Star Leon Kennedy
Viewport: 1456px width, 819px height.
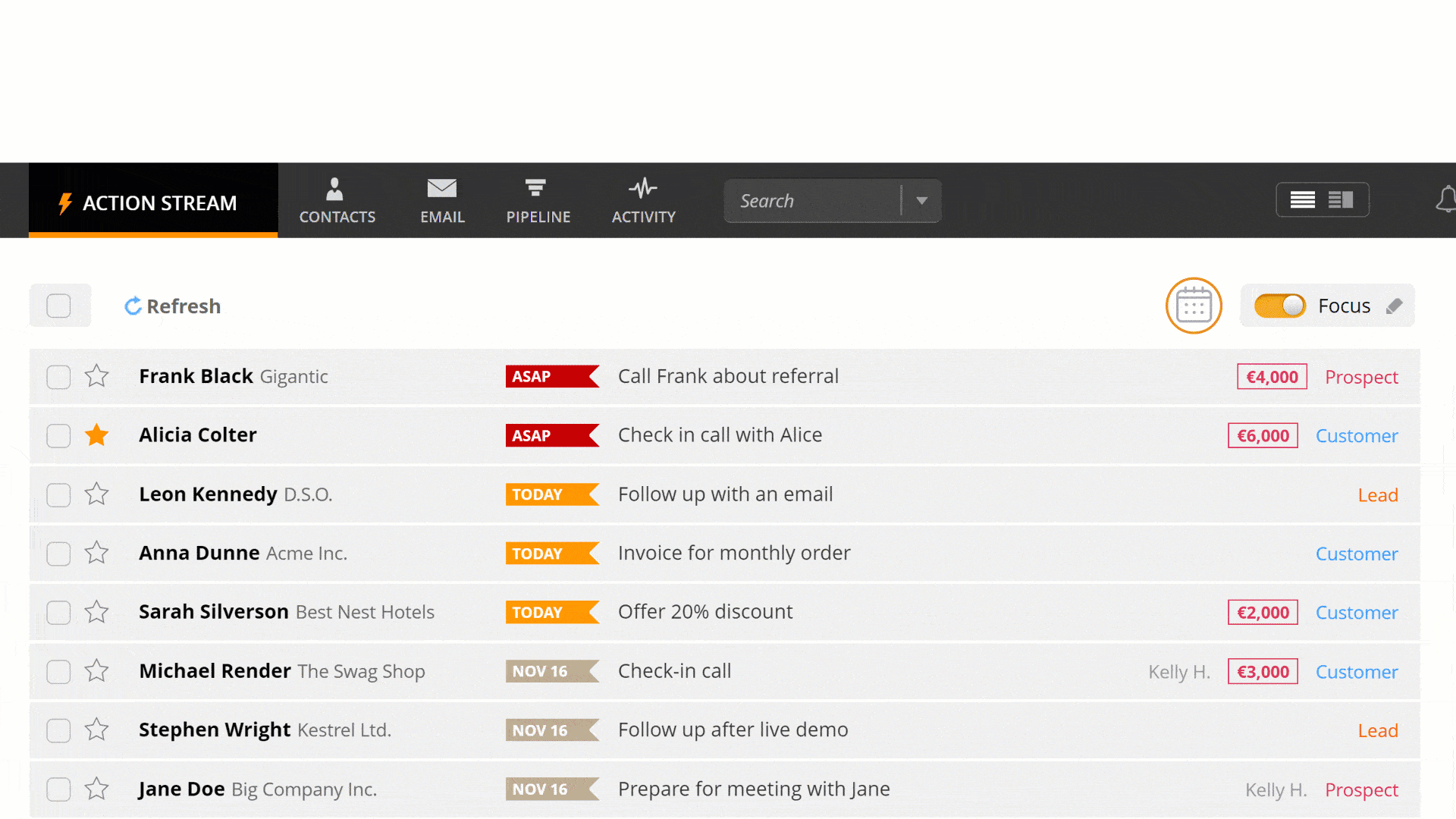pyautogui.click(x=96, y=494)
